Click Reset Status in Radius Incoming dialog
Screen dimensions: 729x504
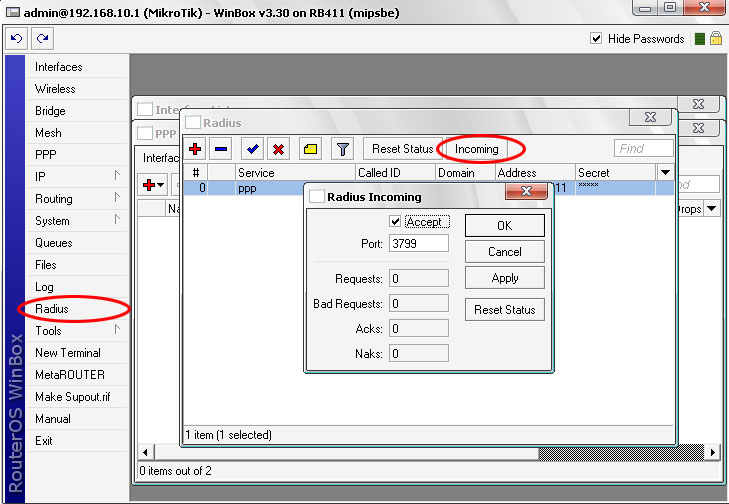504,310
